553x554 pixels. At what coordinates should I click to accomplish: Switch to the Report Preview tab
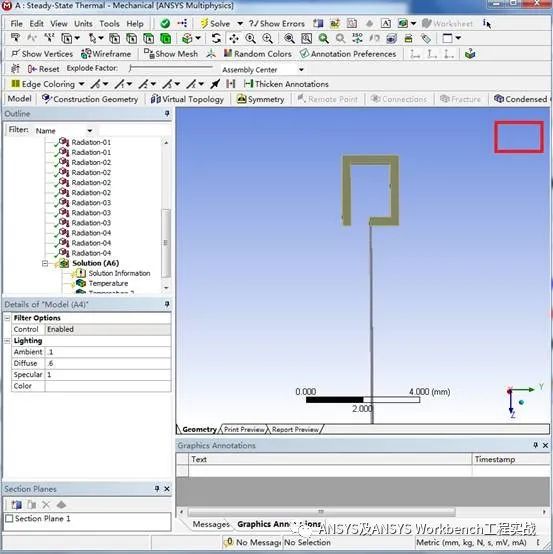[295, 429]
